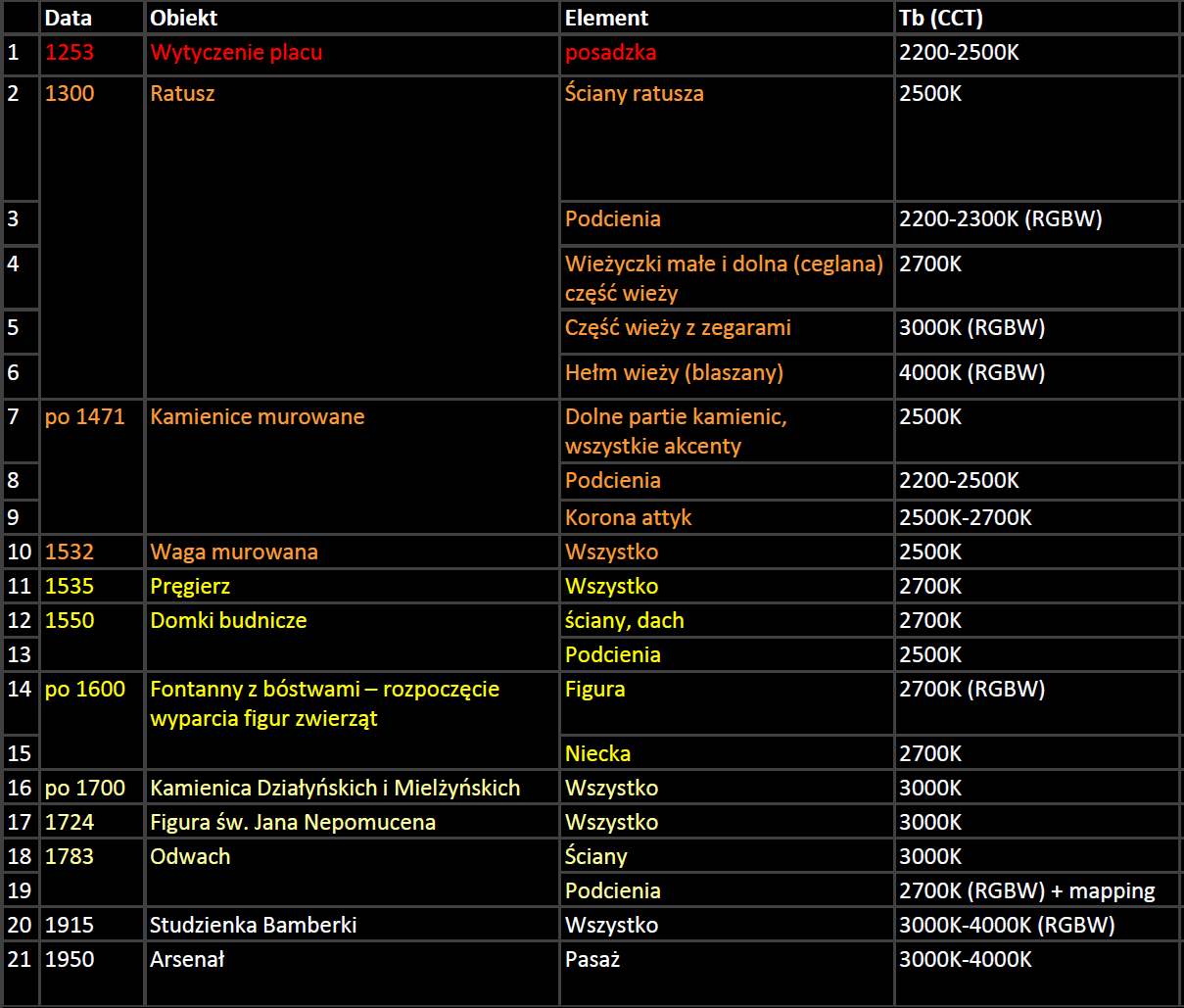Screen dimensions: 1184x1008
Task: Click the red "Wytyczenie placu" cell
Action: click(236, 53)
